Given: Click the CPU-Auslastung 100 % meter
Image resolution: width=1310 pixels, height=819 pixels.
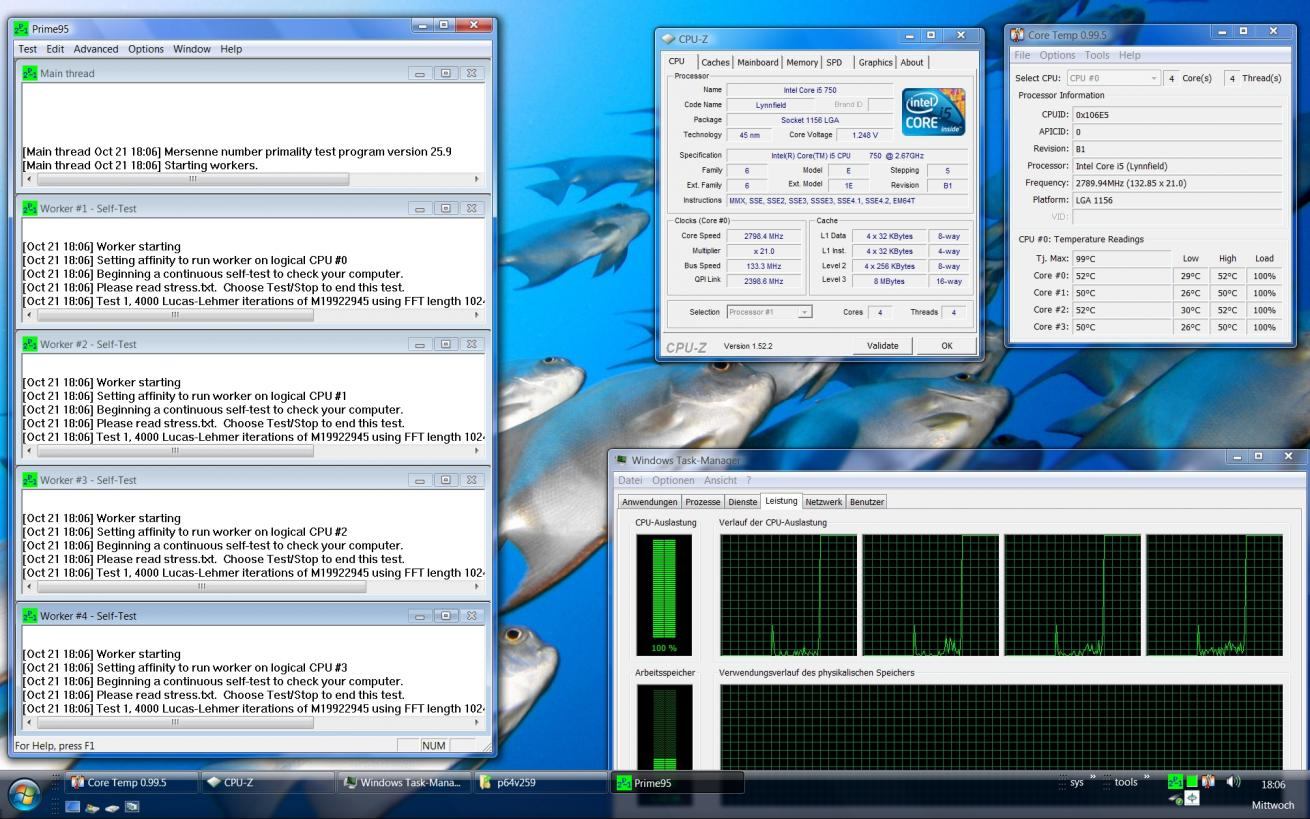Looking at the screenshot, I should (664, 595).
